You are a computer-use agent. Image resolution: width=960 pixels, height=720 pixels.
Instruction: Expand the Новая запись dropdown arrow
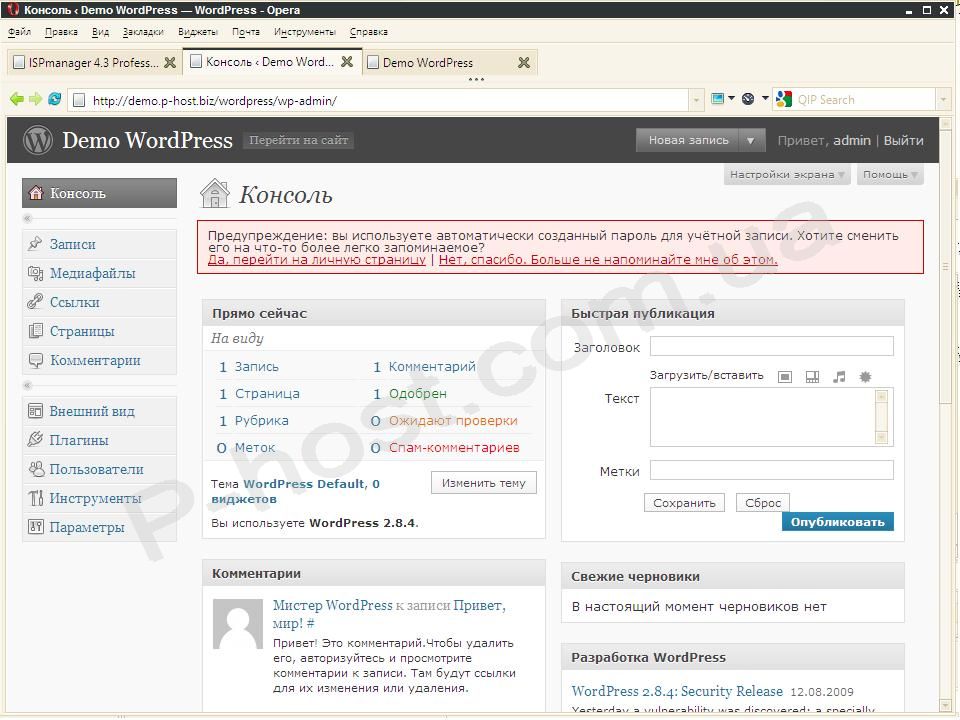pos(751,140)
